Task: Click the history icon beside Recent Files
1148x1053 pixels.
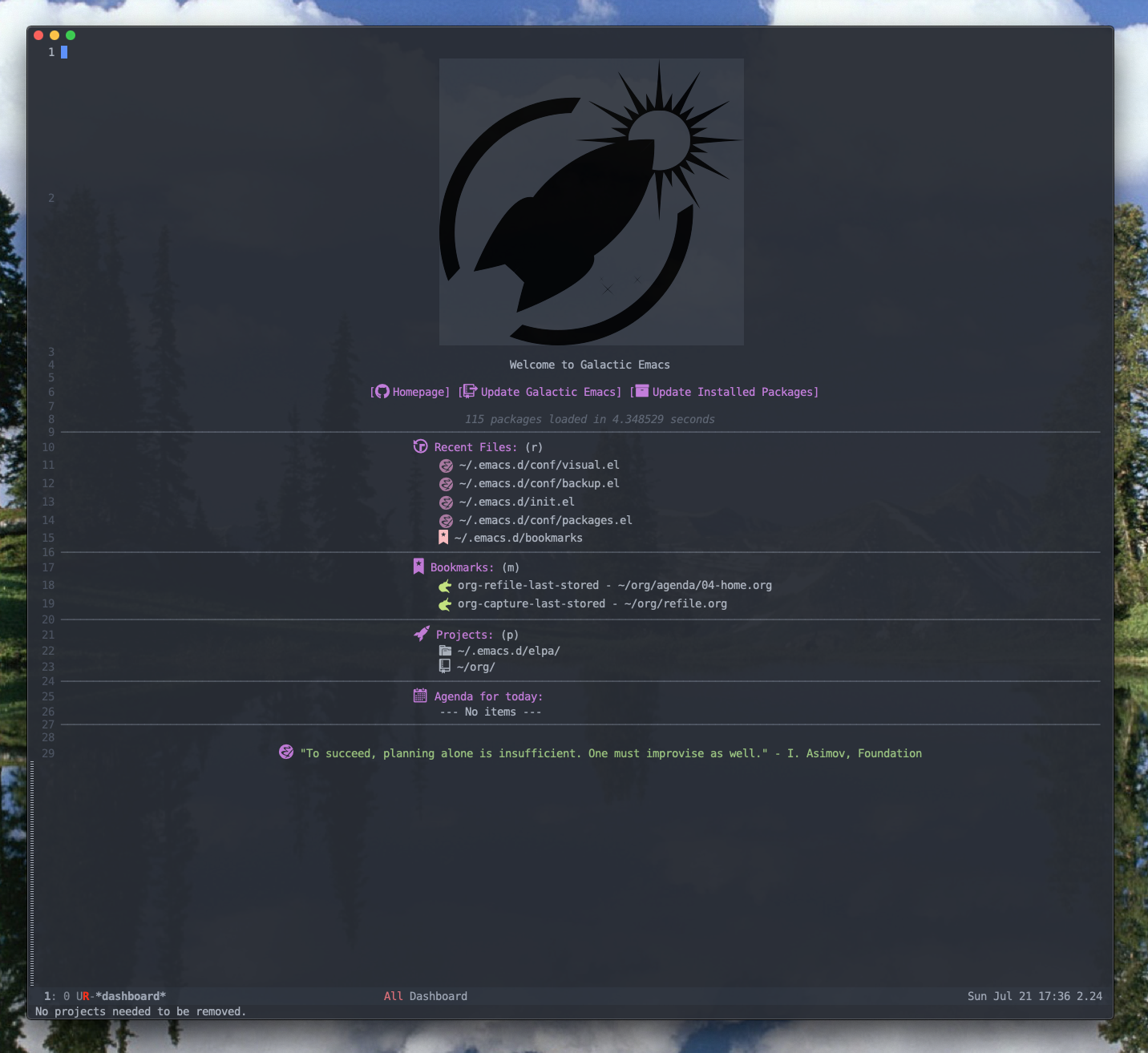Action: coord(420,446)
